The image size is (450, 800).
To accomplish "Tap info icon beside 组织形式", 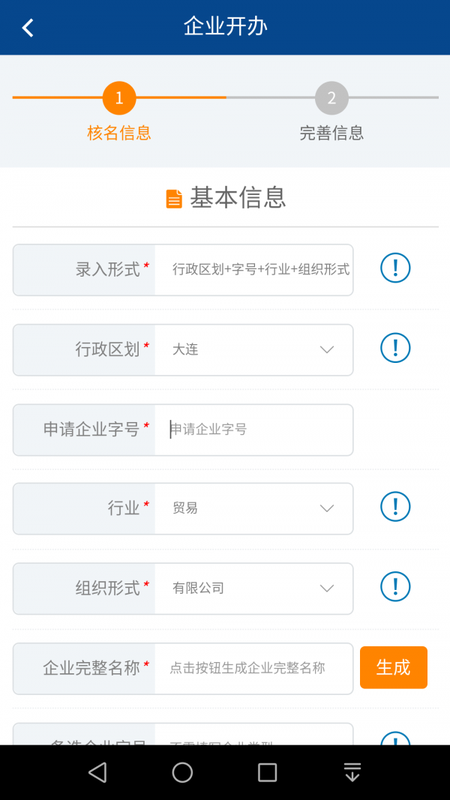I will coord(395,587).
